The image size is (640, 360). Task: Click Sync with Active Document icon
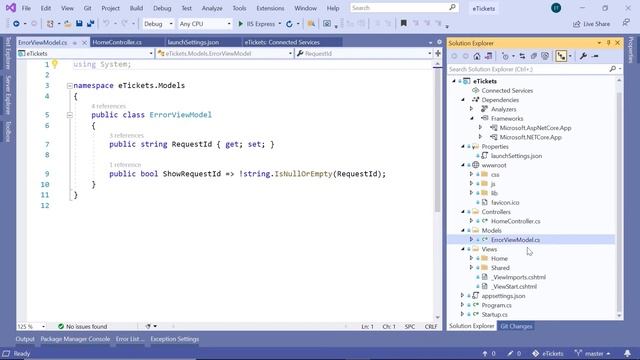click(522, 56)
